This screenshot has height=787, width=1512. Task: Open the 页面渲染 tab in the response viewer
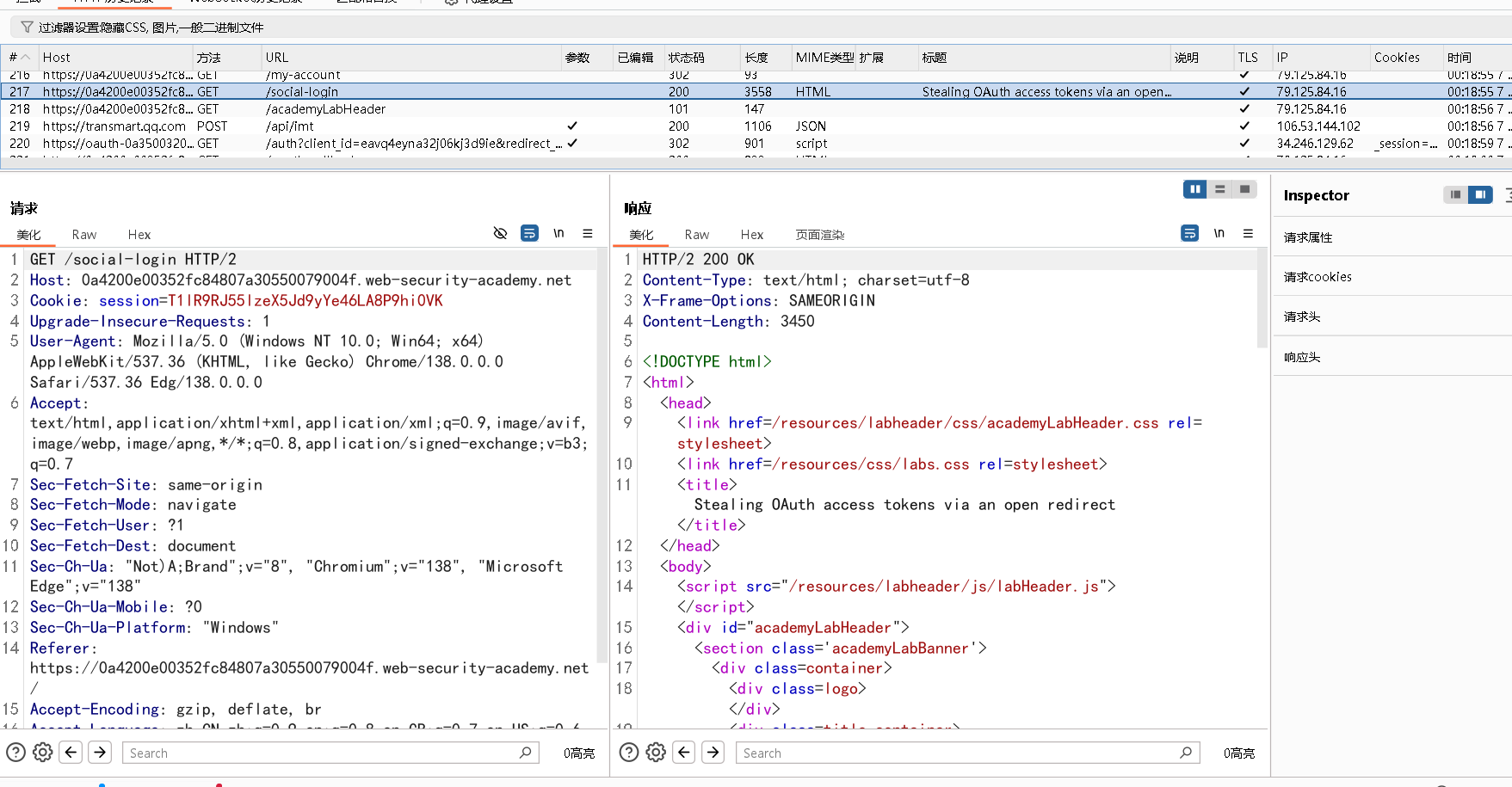coord(819,233)
